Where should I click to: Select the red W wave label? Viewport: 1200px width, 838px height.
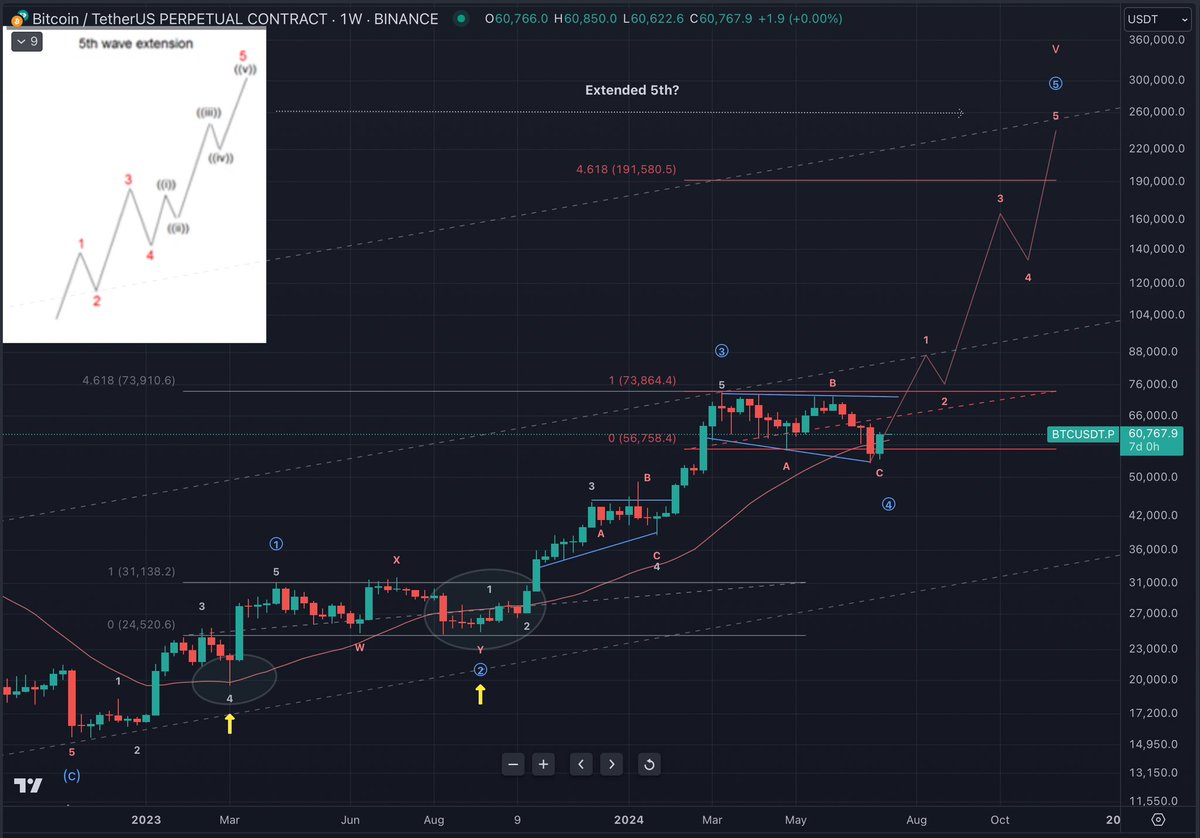(x=359, y=647)
